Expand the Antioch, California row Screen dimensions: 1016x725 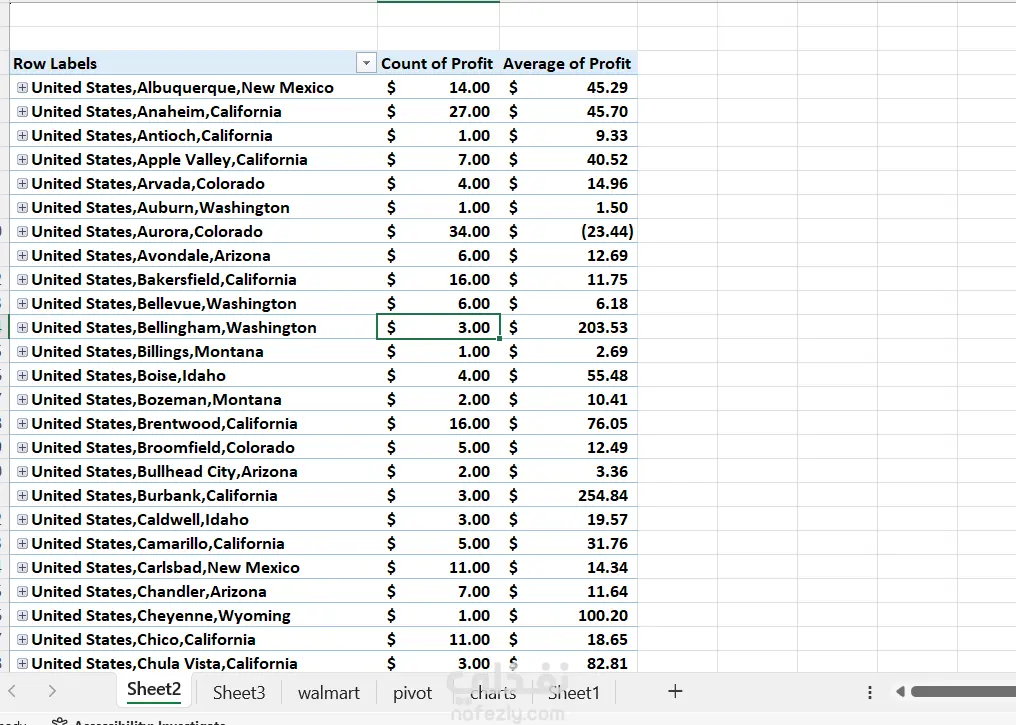pyautogui.click(x=22, y=135)
